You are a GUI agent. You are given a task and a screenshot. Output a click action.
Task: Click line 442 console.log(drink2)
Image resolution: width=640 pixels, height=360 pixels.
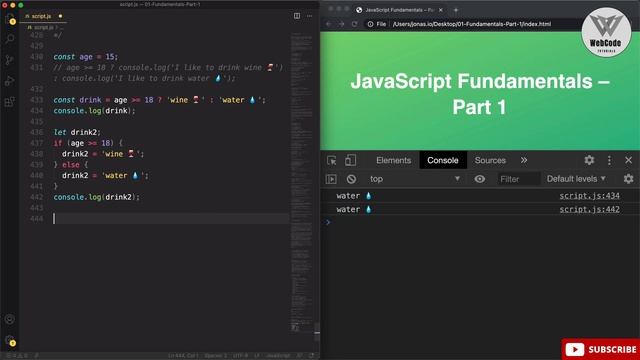96,197
